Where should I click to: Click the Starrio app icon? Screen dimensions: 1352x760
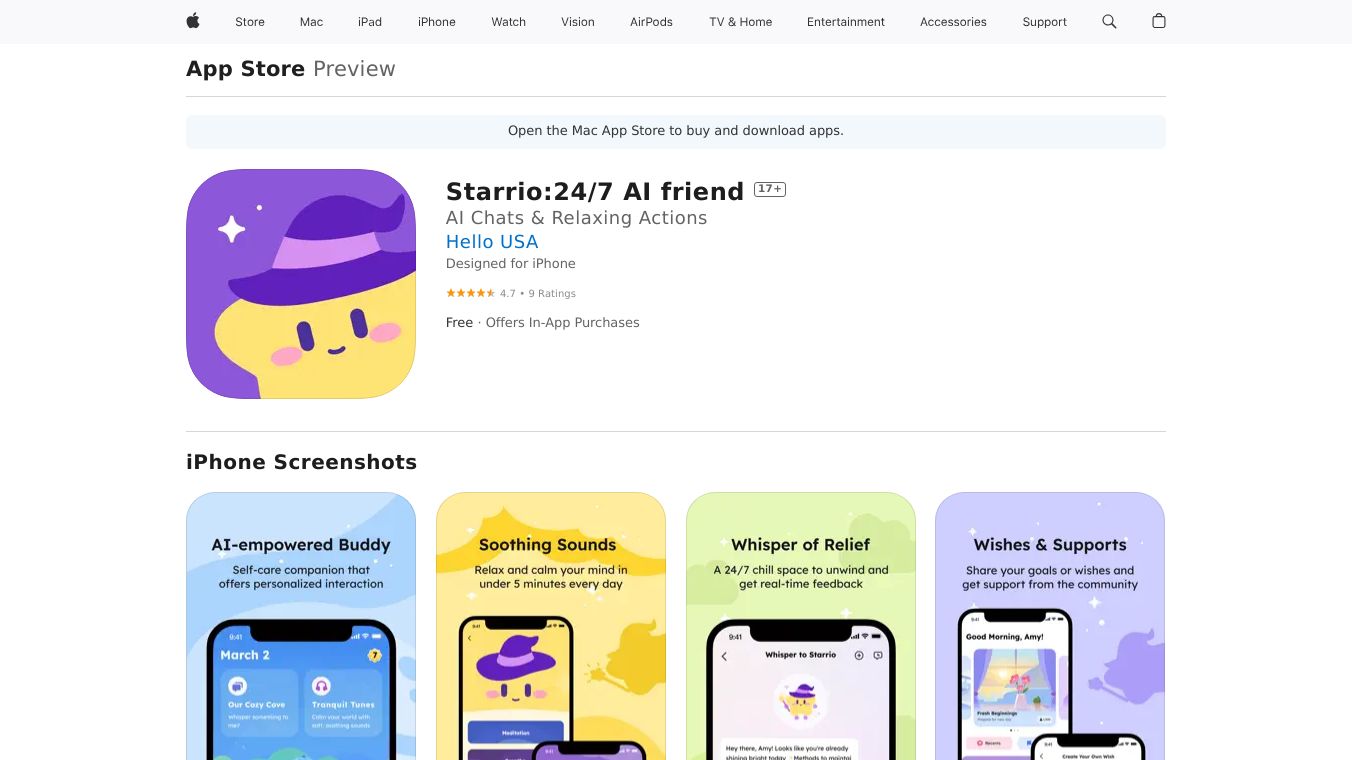point(301,284)
